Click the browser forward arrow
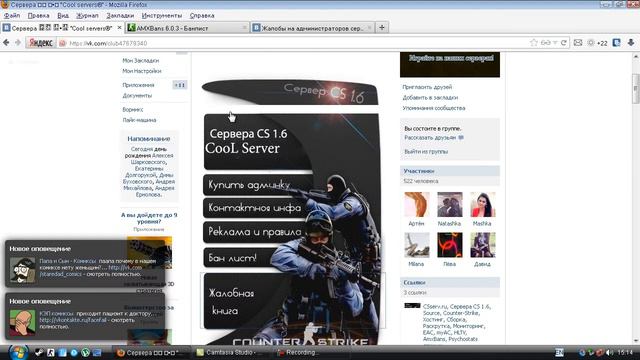This screenshot has width=640, height=360. 18,42
